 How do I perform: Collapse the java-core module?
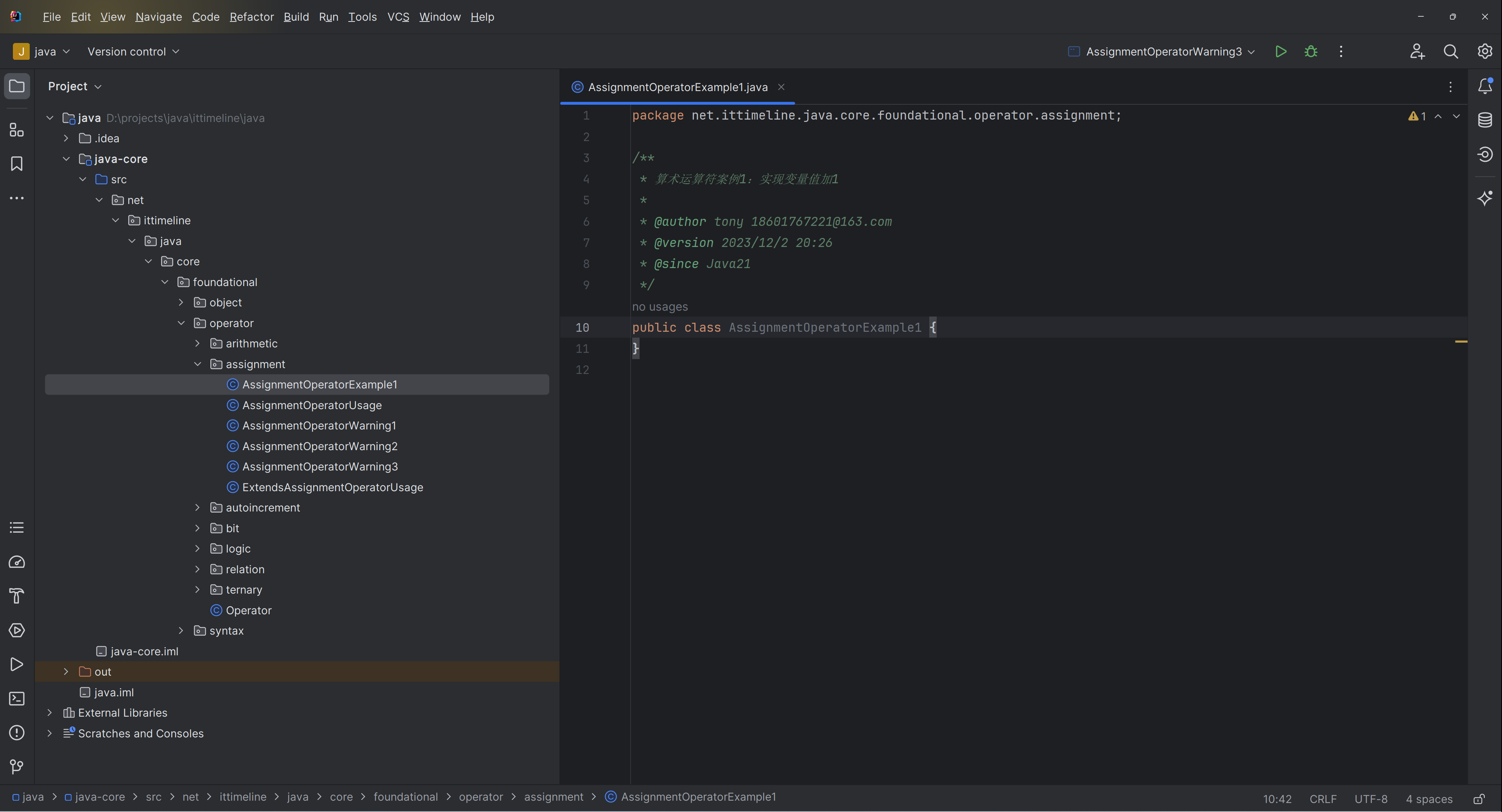coord(66,159)
